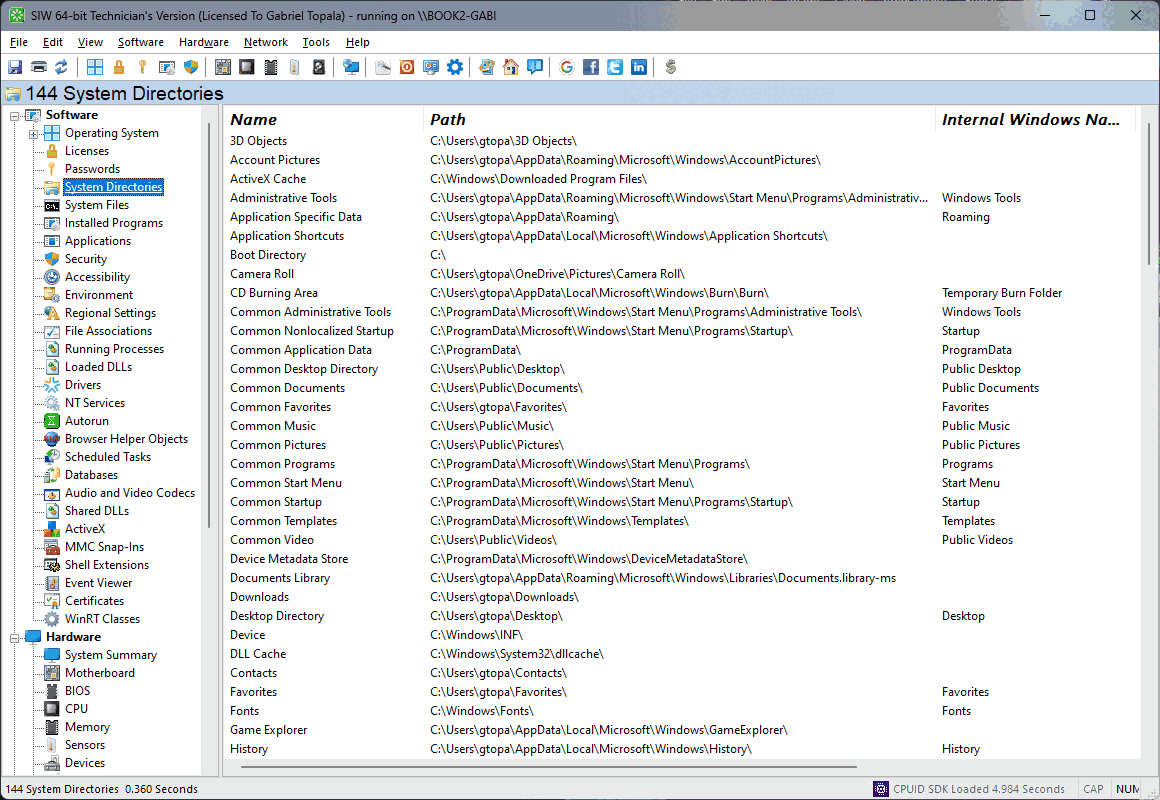Save the system report via disk icon

pyautogui.click(x=14, y=66)
